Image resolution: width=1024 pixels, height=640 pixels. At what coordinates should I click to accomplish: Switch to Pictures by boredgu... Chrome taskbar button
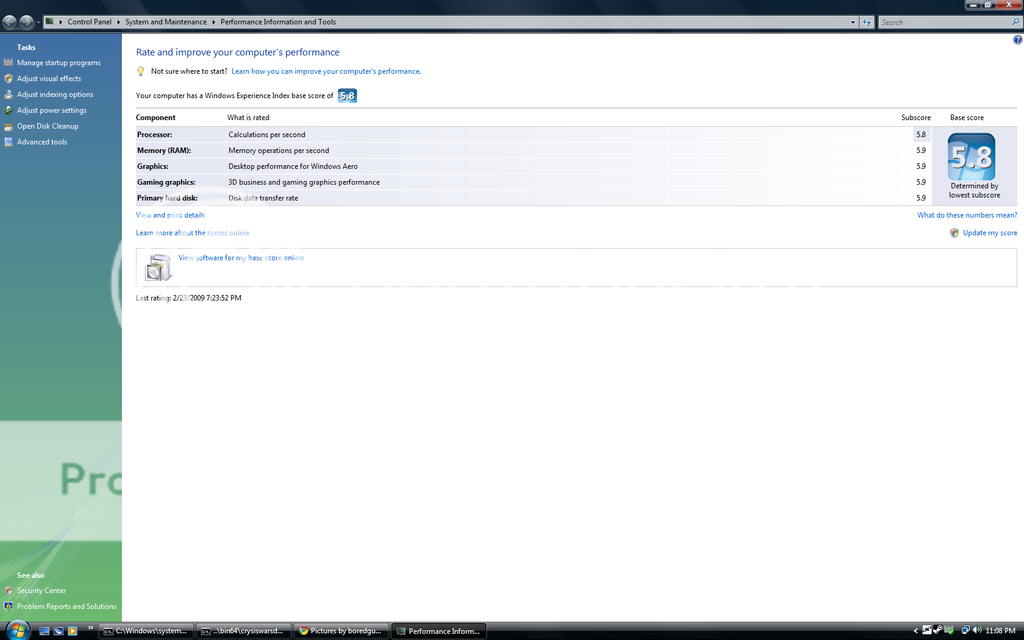pyautogui.click(x=341, y=631)
